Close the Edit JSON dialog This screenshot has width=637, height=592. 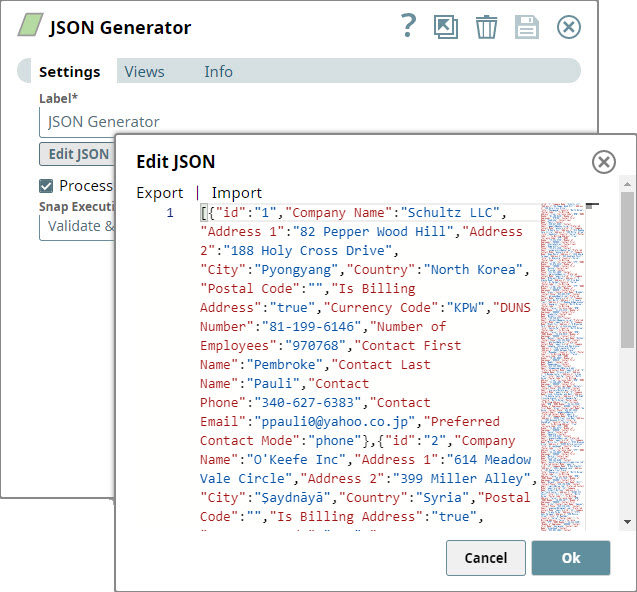[603, 162]
